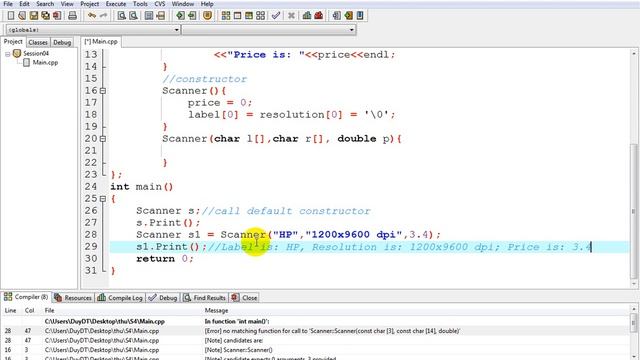This screenshot has width=640, height=360.
Task: Click the Col column header
Action: [29, 311]
